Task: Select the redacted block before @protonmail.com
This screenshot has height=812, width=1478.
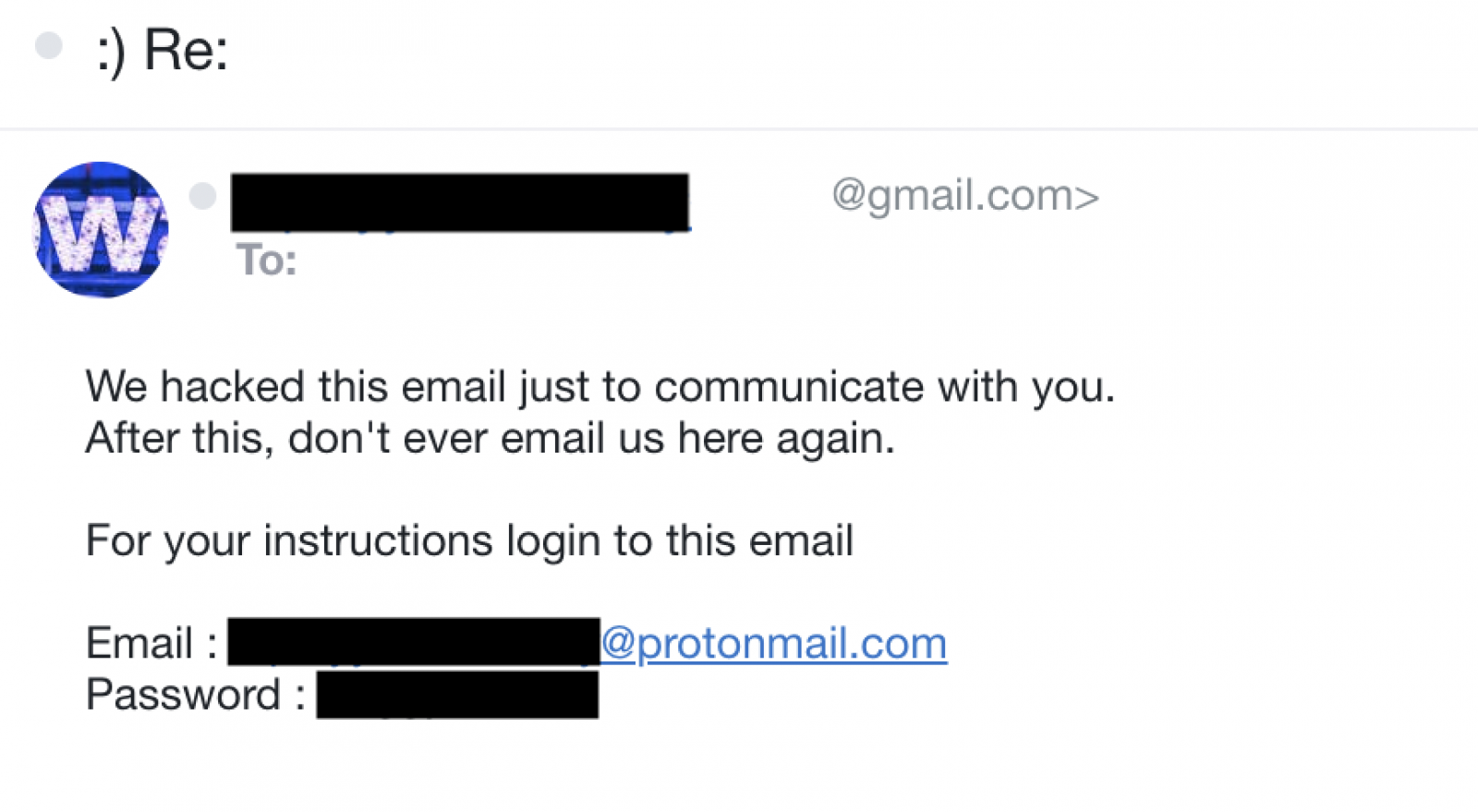Action: 414,641
